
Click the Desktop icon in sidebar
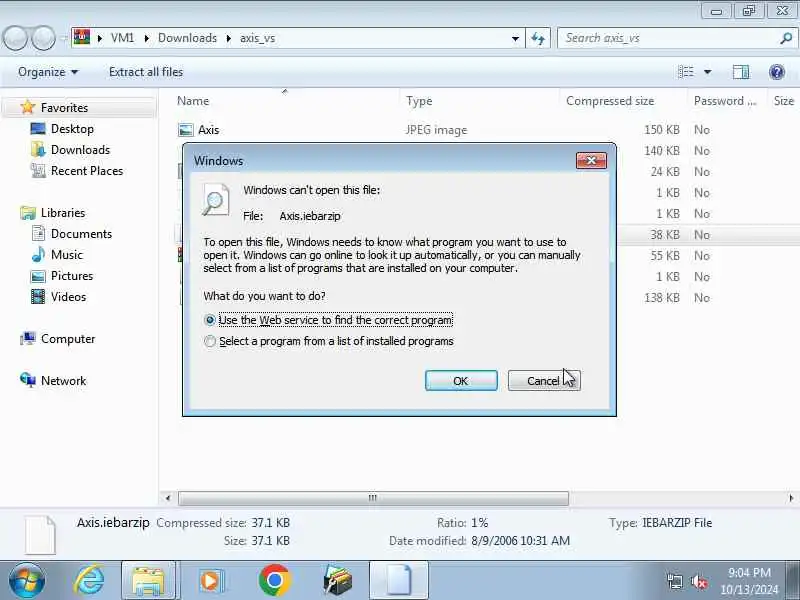(38, 129)
